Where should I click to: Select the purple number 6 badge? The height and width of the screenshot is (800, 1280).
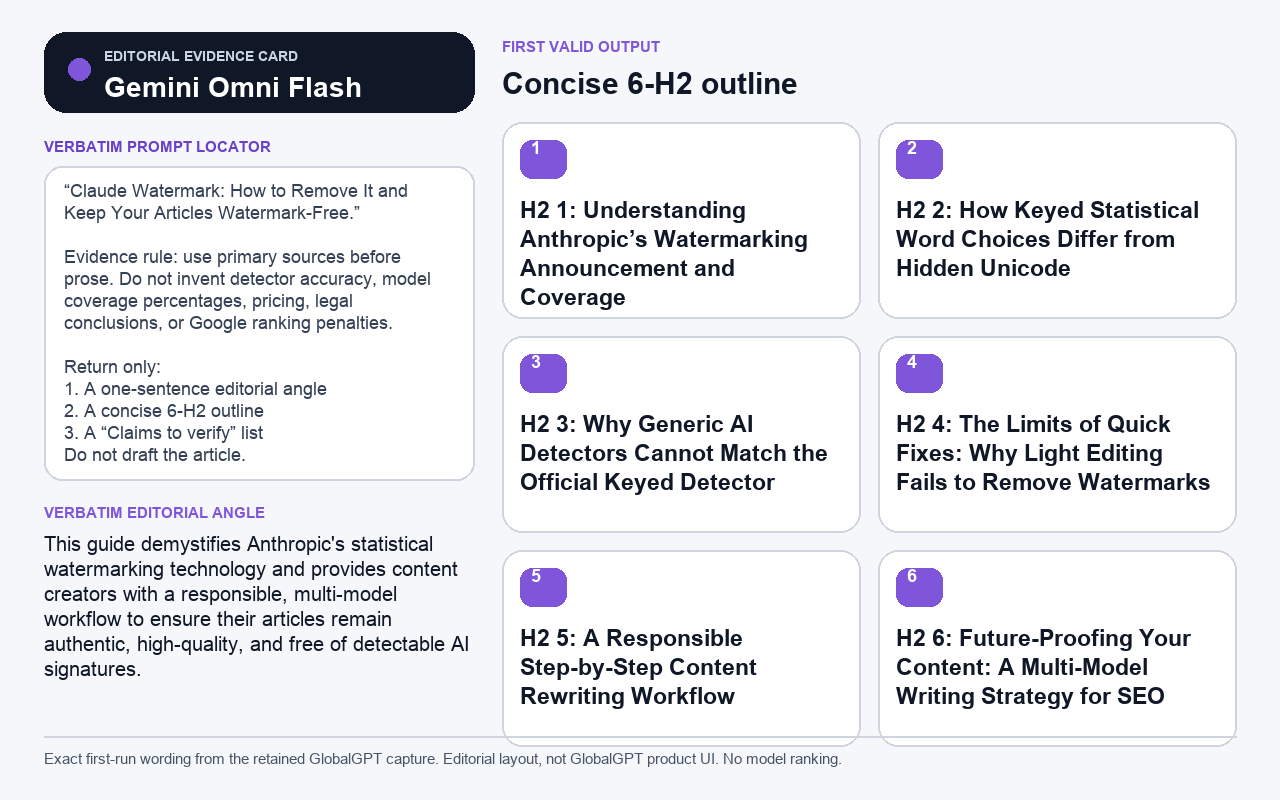(x=919, y=587)
